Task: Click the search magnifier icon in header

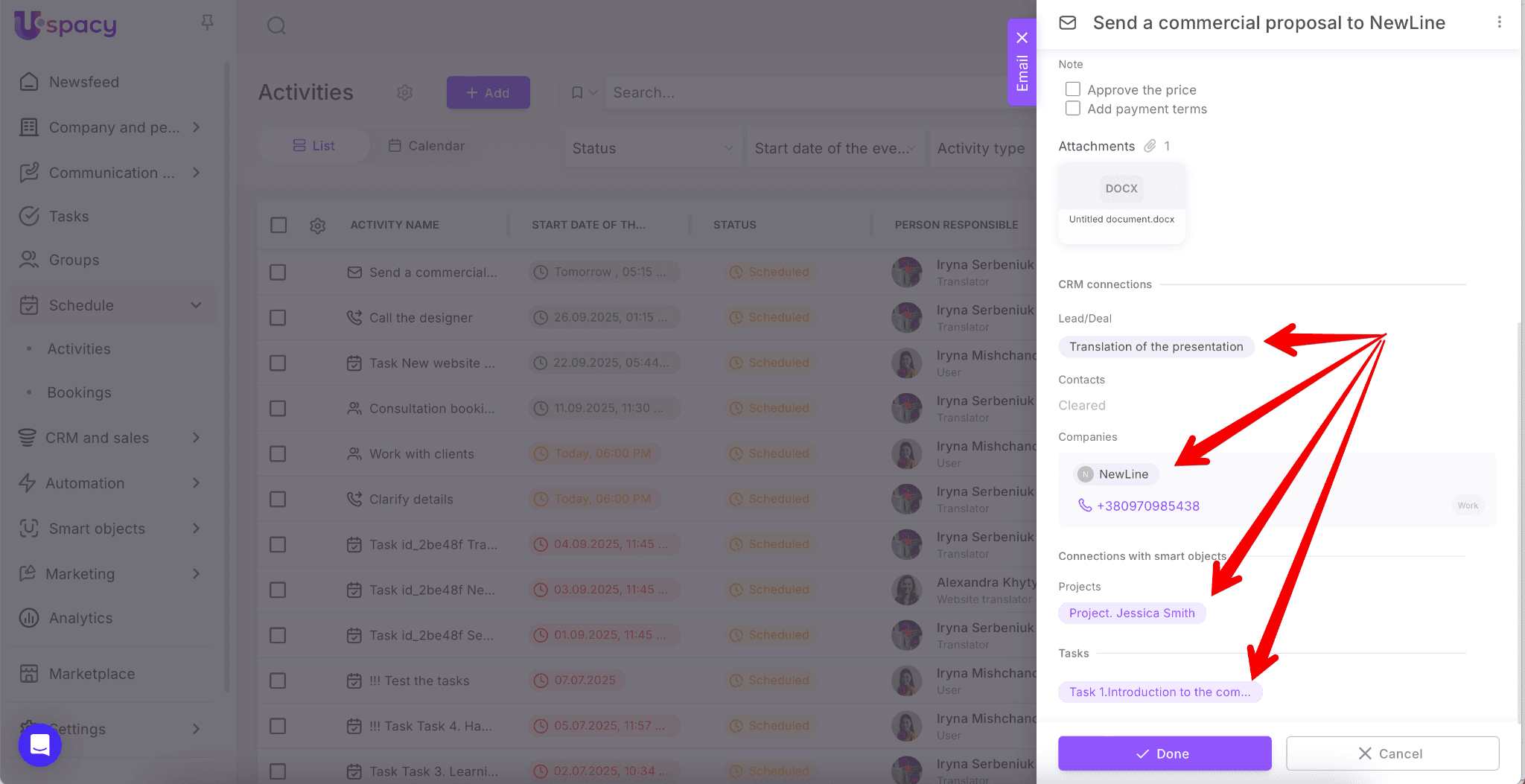Action: point(276,26)
